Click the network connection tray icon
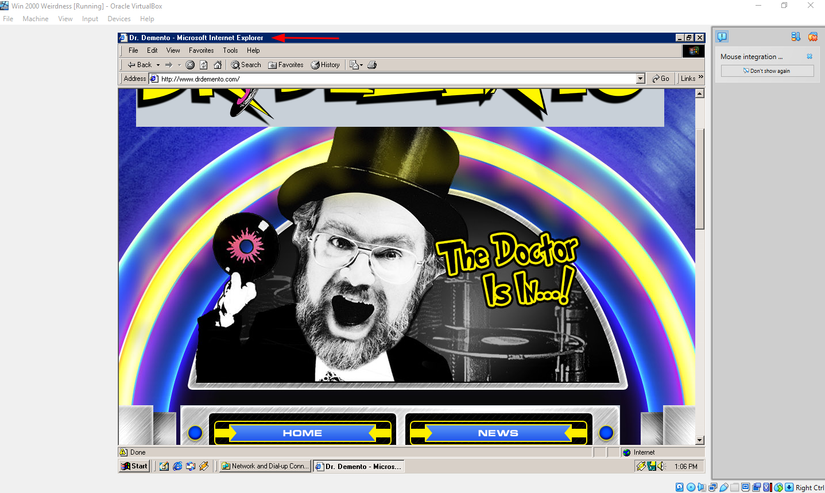Viewport: 825px width, 493px height. coord(651,466)
